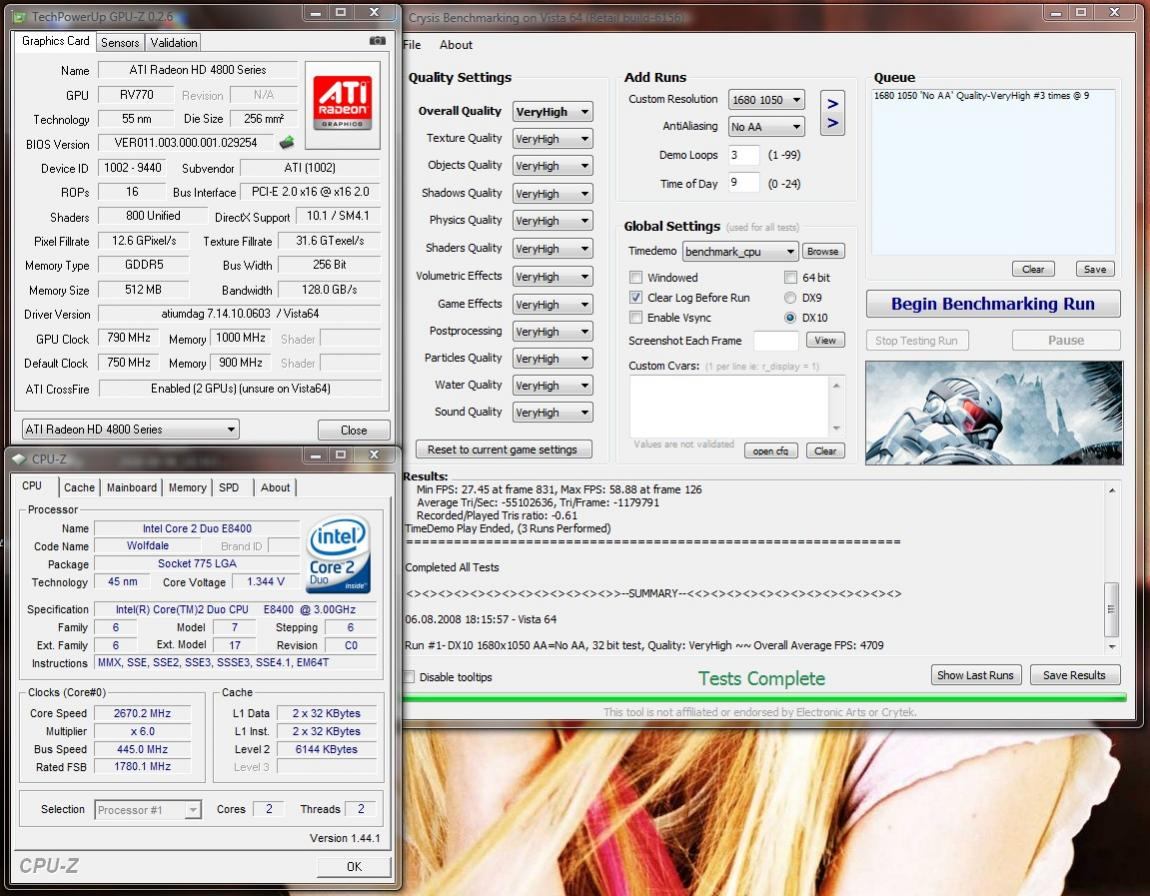The image size is (1150, 896).
Task: Open the AntiAliasing dropdown
Action: [766, 127]
